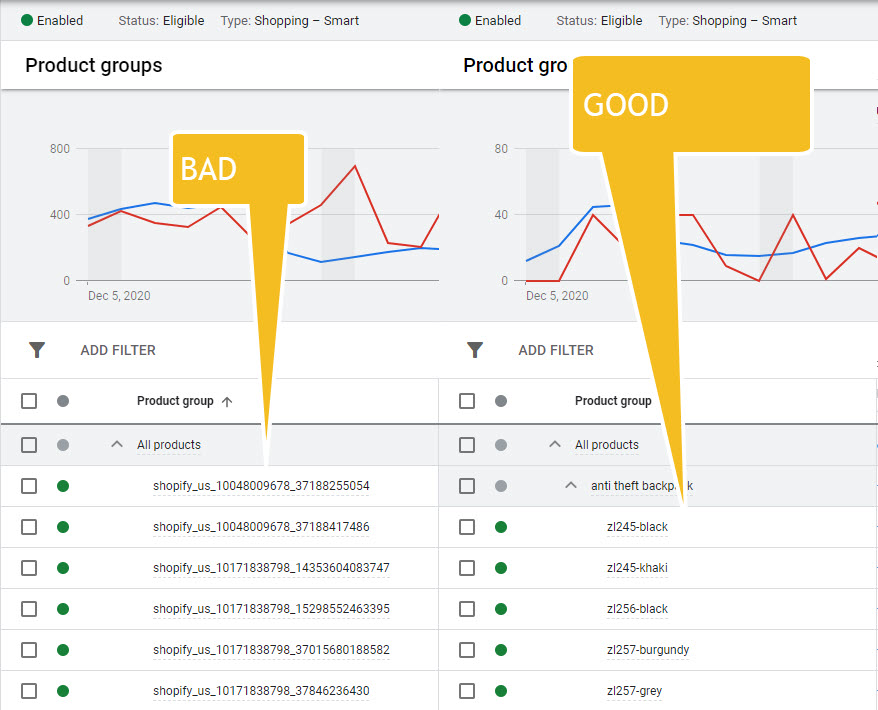The image size is (878, 710).
Task: Click the right panel filter funnel icon
Action: pos(475,350)
